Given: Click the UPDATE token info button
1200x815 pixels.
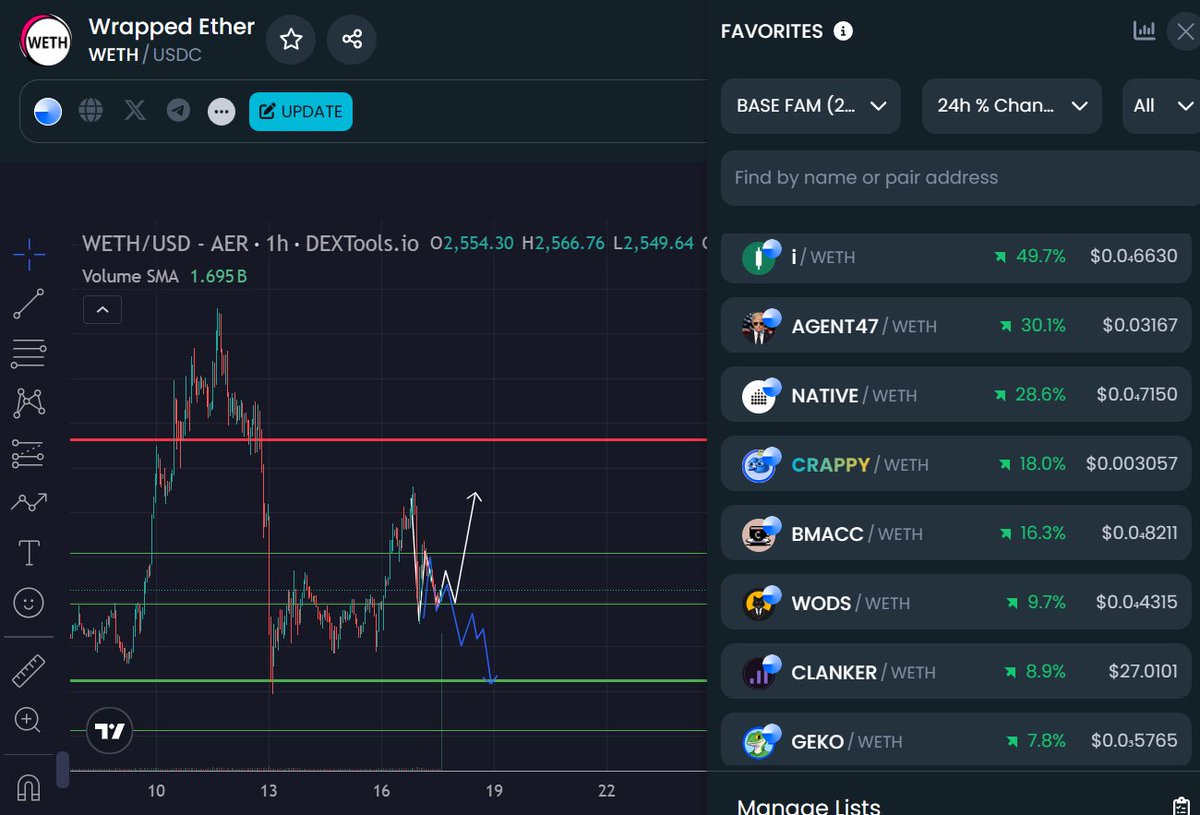Looking at the screenshot, I should [301, 111].
